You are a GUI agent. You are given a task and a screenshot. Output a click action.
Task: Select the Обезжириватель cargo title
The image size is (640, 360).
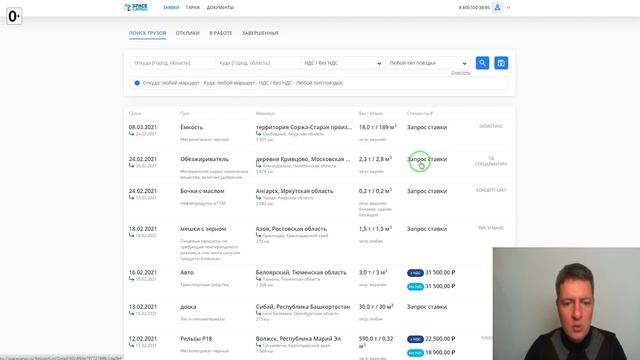pos(204,159)
